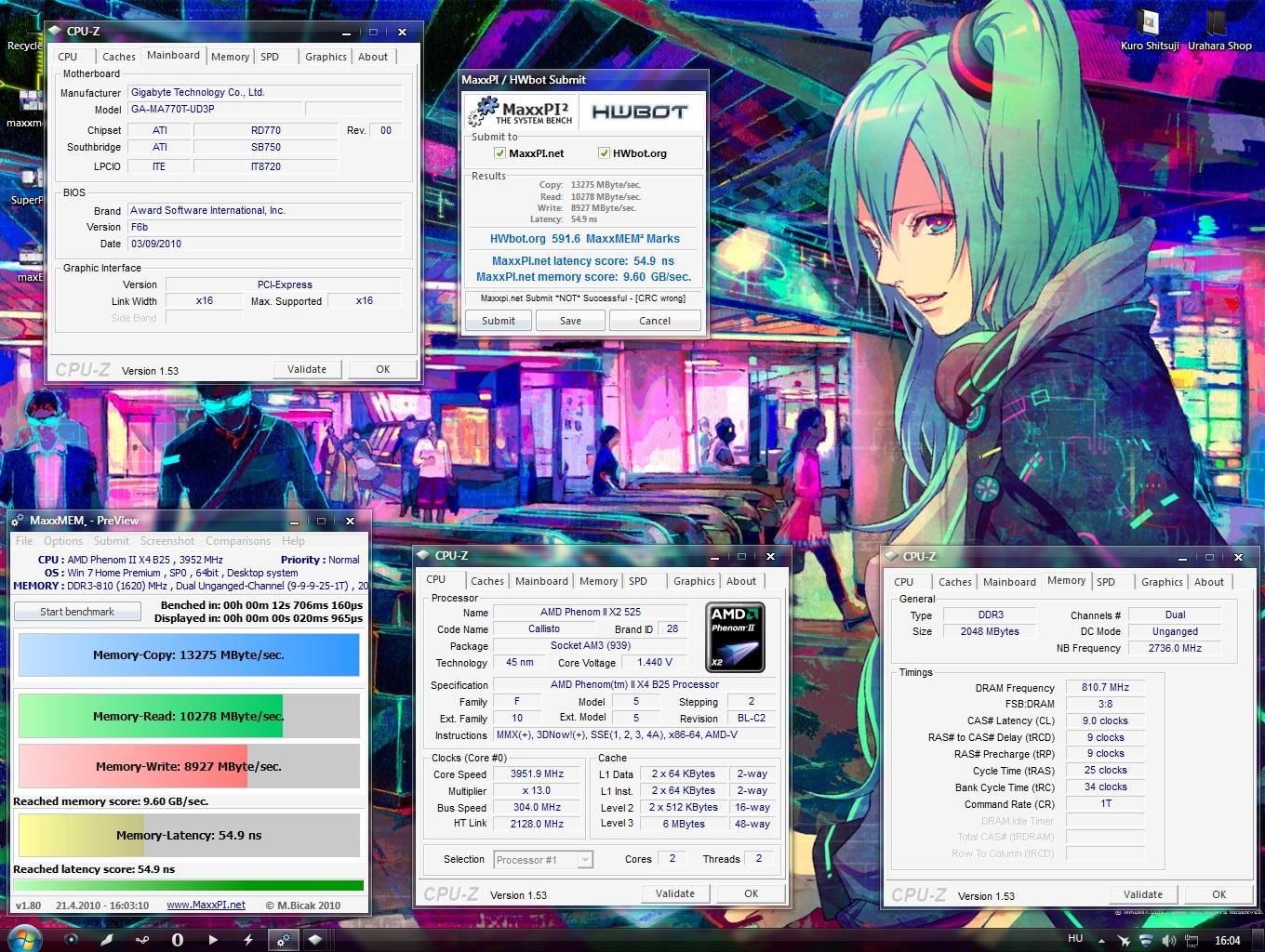Launch the feather icon in the taskbar
Viewport: 1265px width, 952px height.
pyautogui.click(x=106, y=940)
